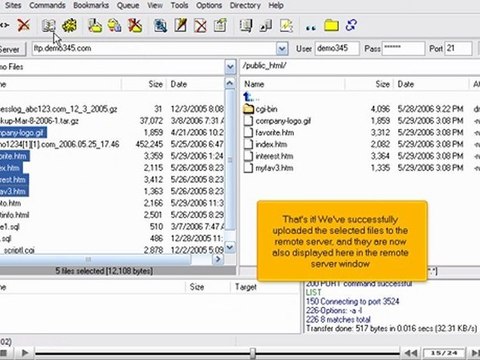Open the Sites menu
The width and height of the screenshot is (480, 360).
(x=13, y=5)
